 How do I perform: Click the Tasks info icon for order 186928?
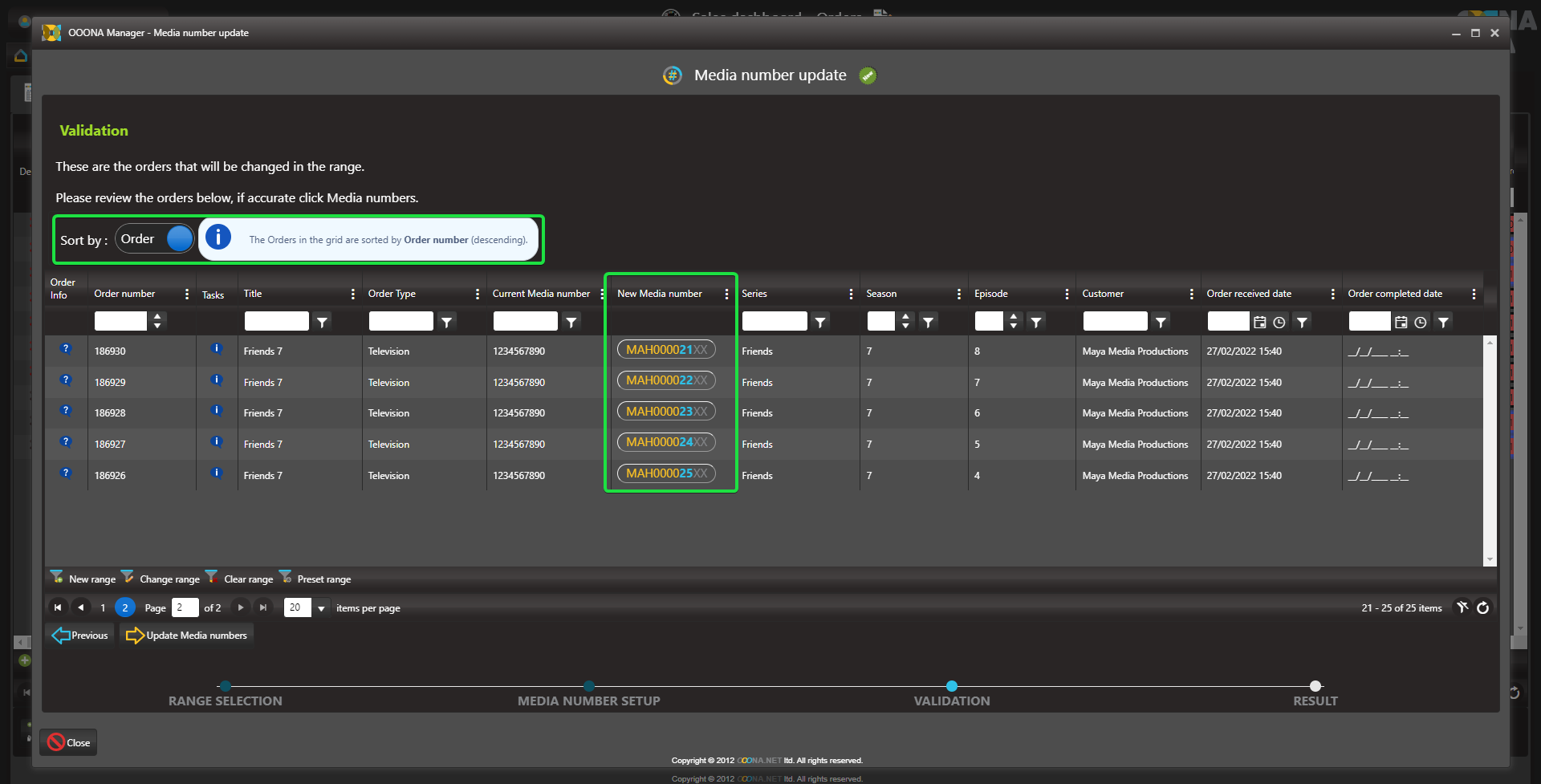pyautogui.click(x=216, y=411)
